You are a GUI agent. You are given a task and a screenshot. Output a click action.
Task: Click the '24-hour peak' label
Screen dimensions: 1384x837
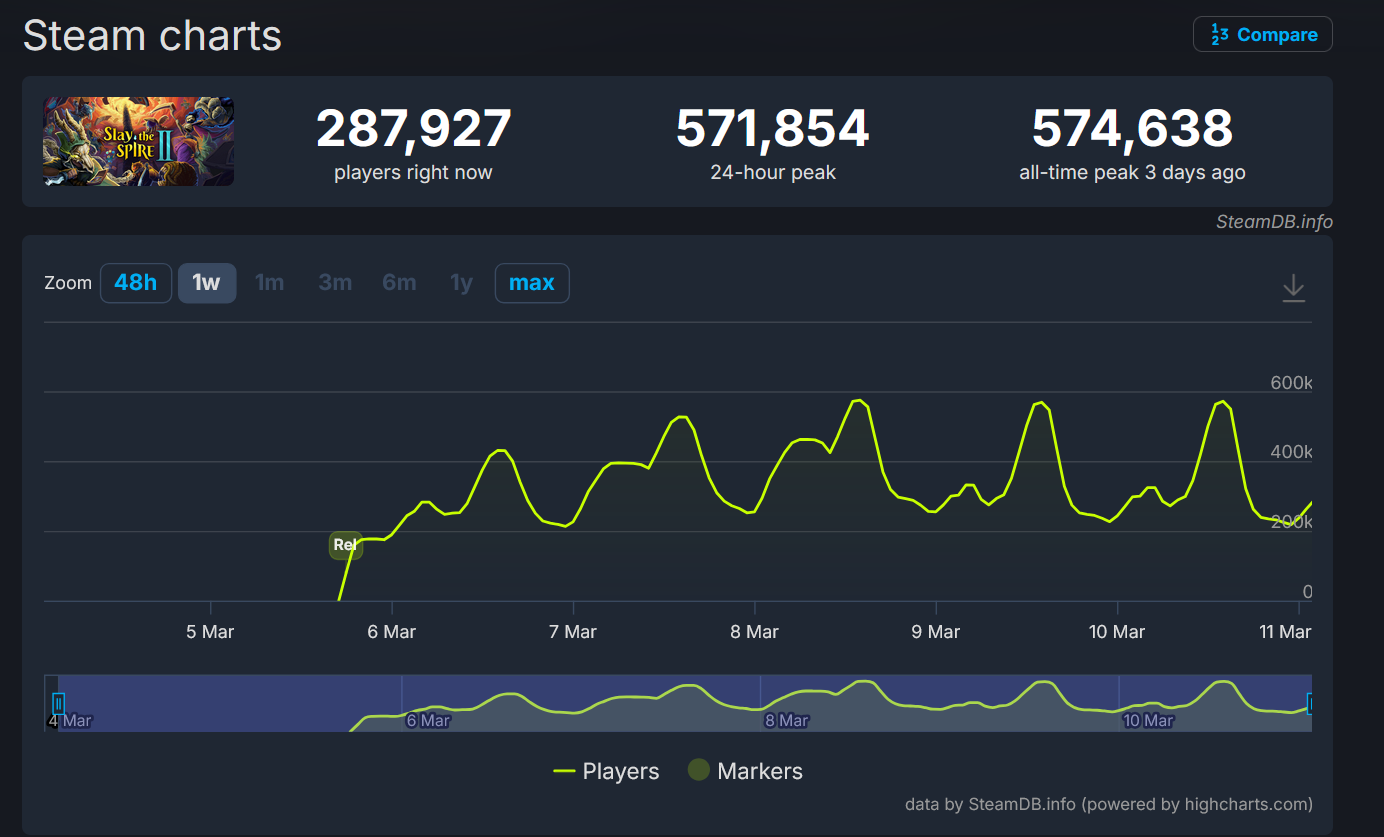773,172
